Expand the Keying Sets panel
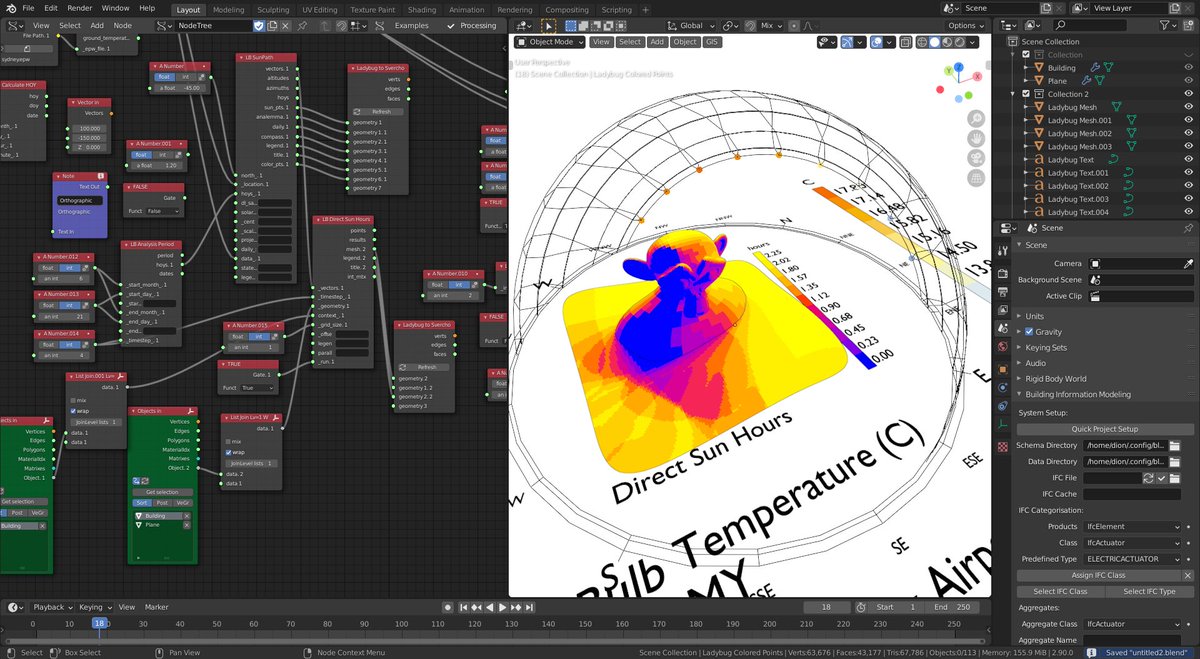Image resolution: width=1200 pixels, height=659 pixels. click(x=1046, y=348)
